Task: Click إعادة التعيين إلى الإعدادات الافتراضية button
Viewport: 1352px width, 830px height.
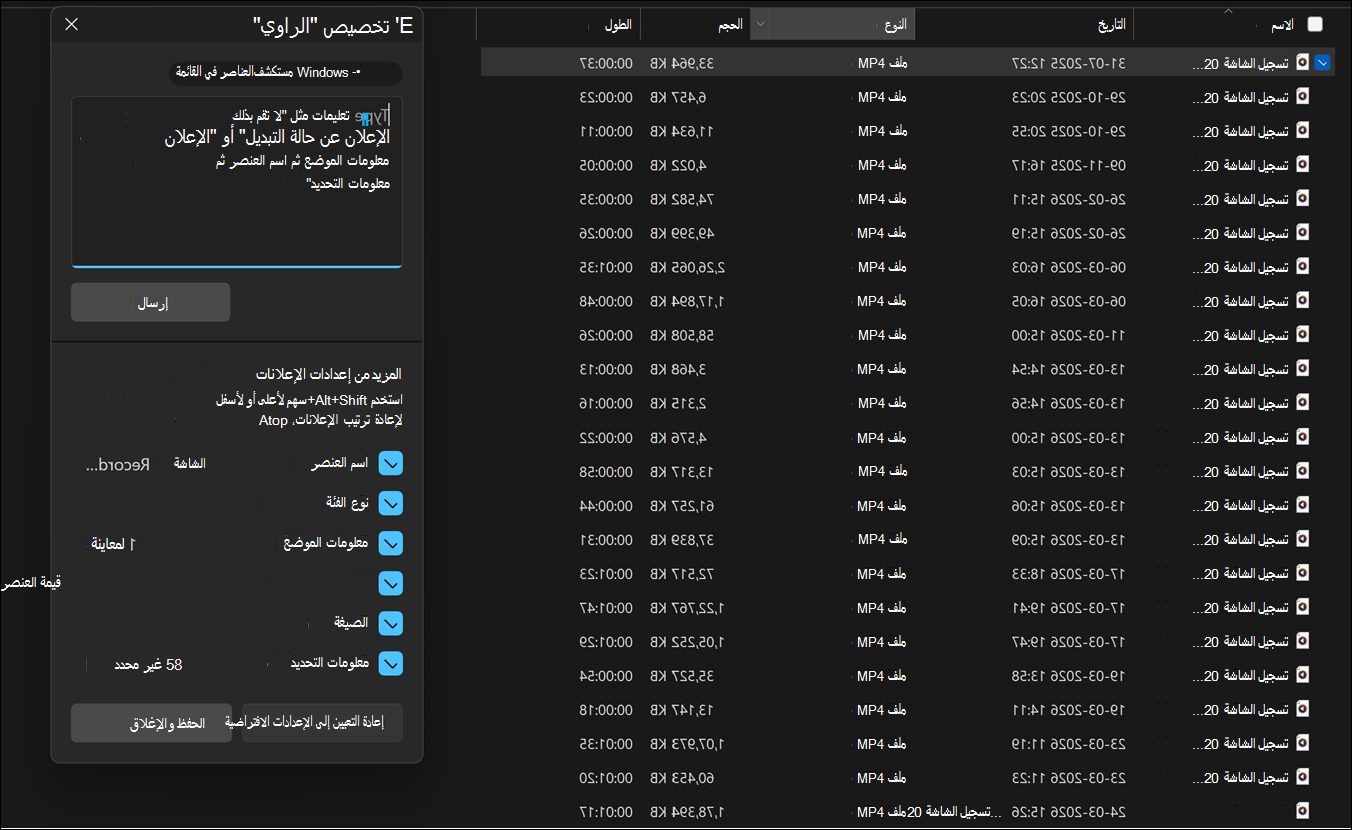Action: (322, 723)
